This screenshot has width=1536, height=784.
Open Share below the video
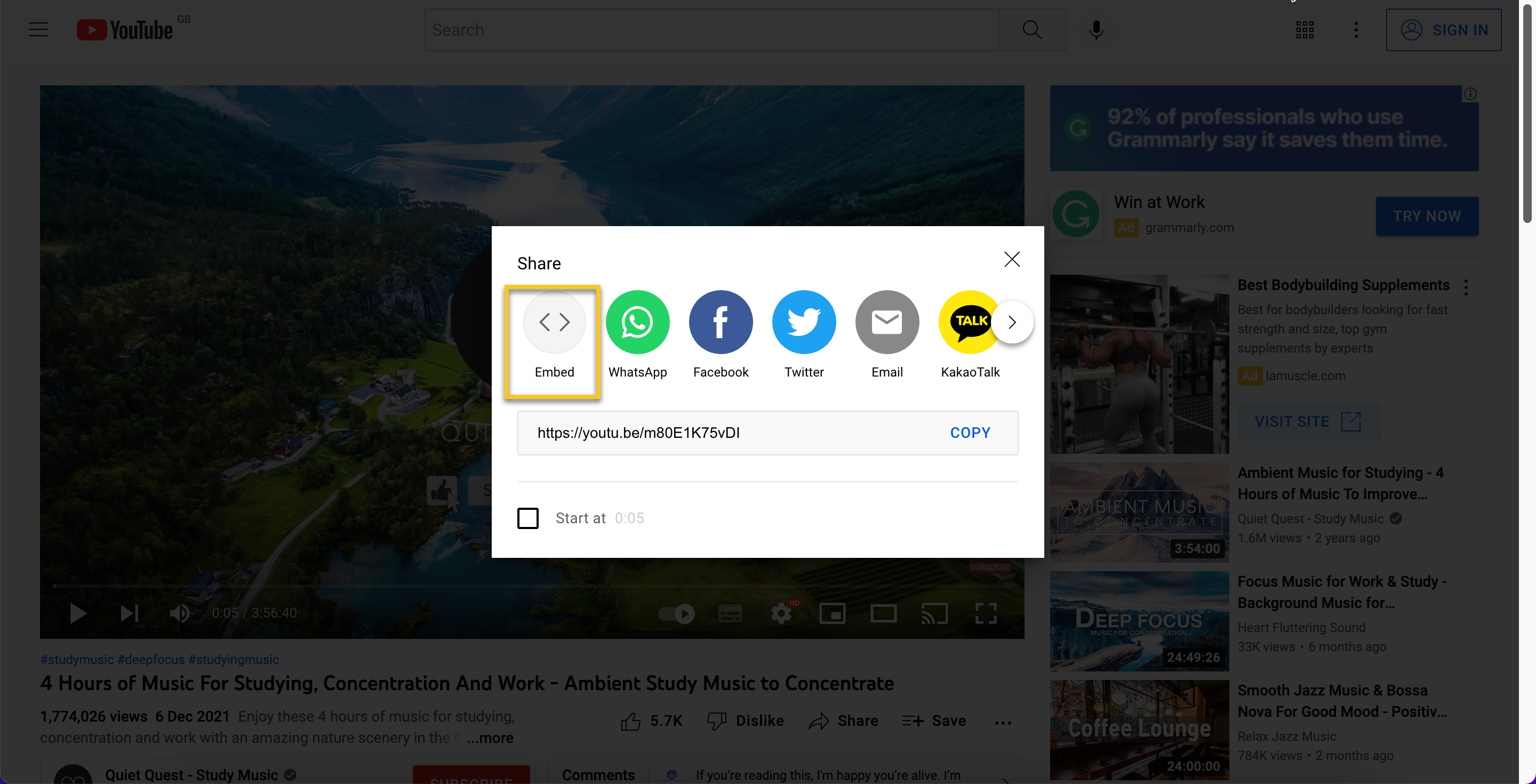pyautogui.click(x=843, y=721)
